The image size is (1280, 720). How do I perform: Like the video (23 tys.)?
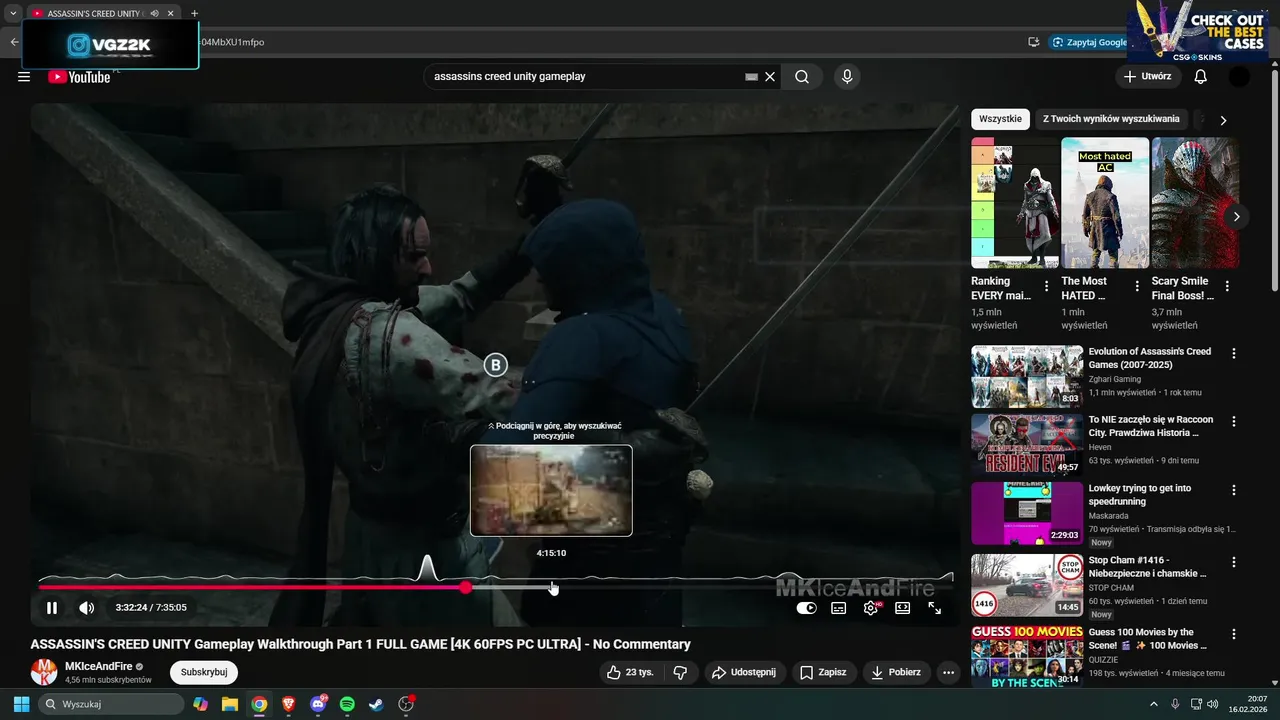click(x=629, y=672)
